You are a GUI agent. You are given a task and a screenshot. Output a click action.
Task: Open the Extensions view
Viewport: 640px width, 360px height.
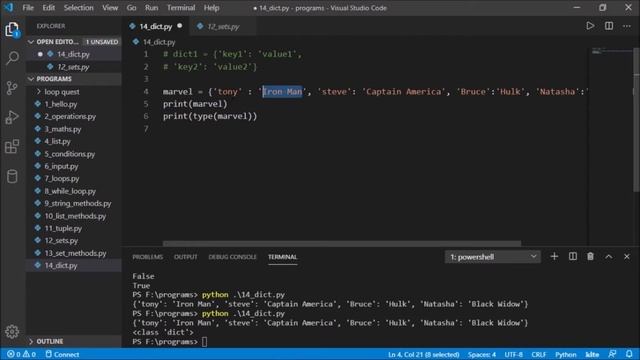tap(12, 147)
